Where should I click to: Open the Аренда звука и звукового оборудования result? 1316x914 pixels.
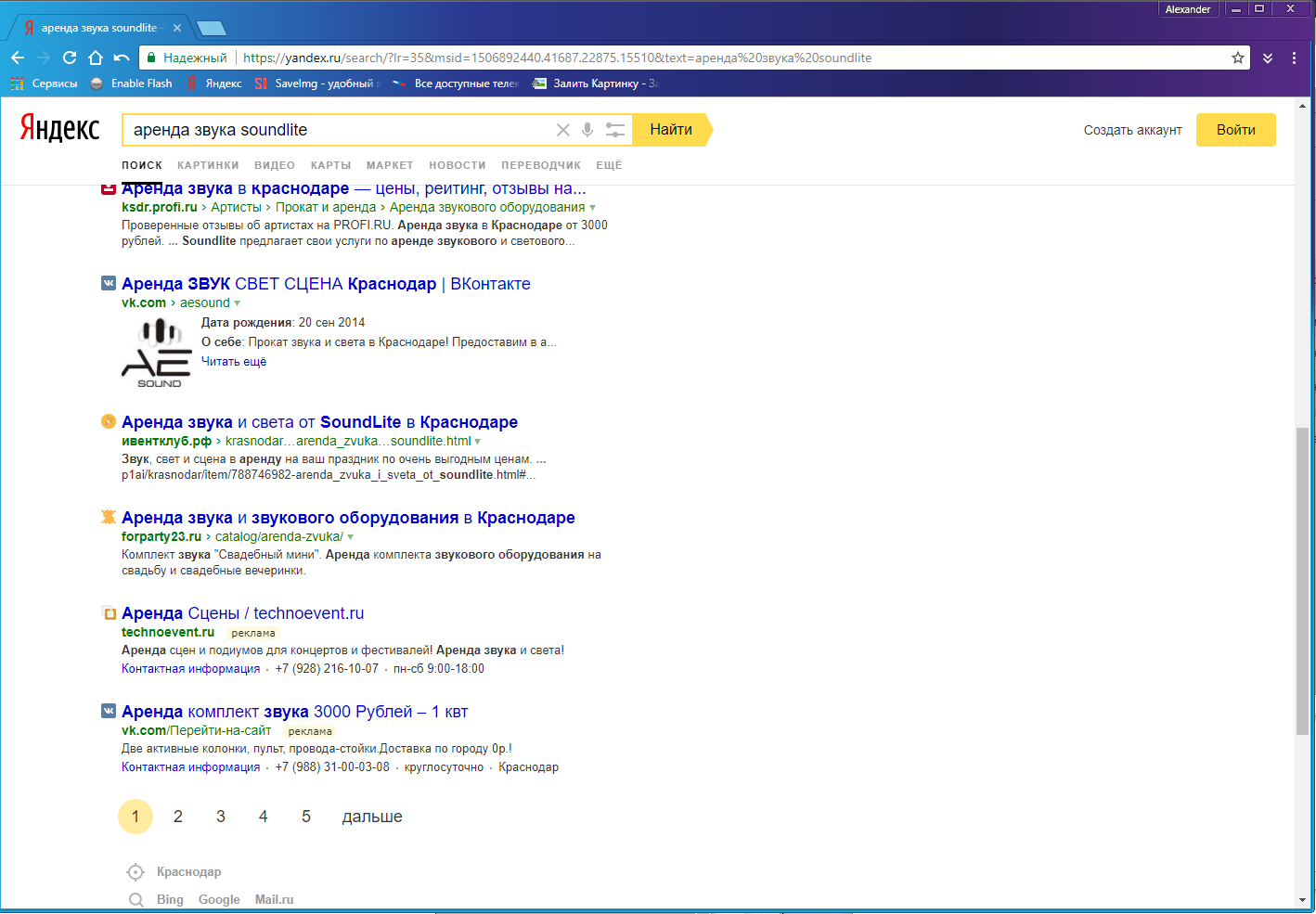click(348, 518)
